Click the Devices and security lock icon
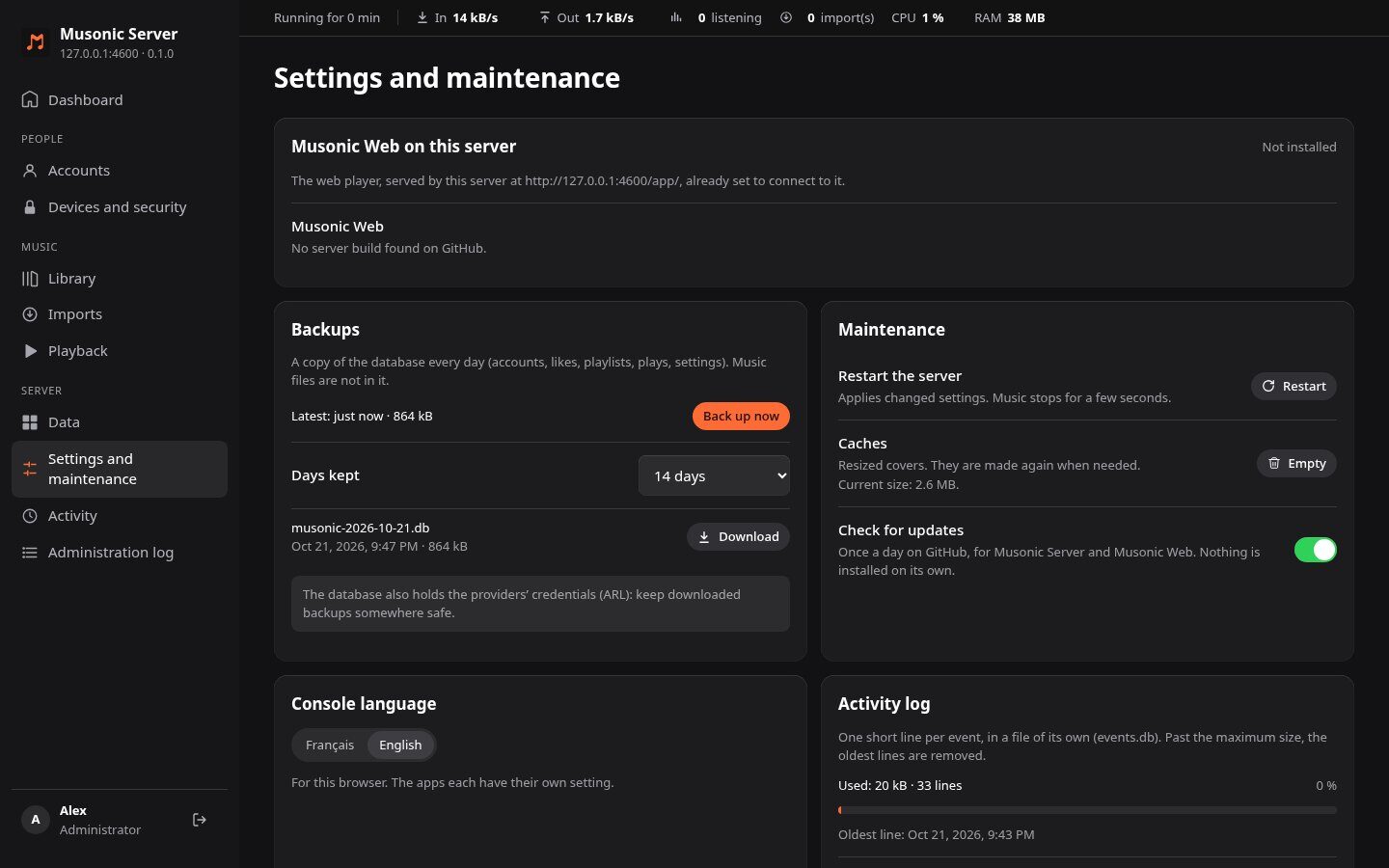 click(30, 207)
